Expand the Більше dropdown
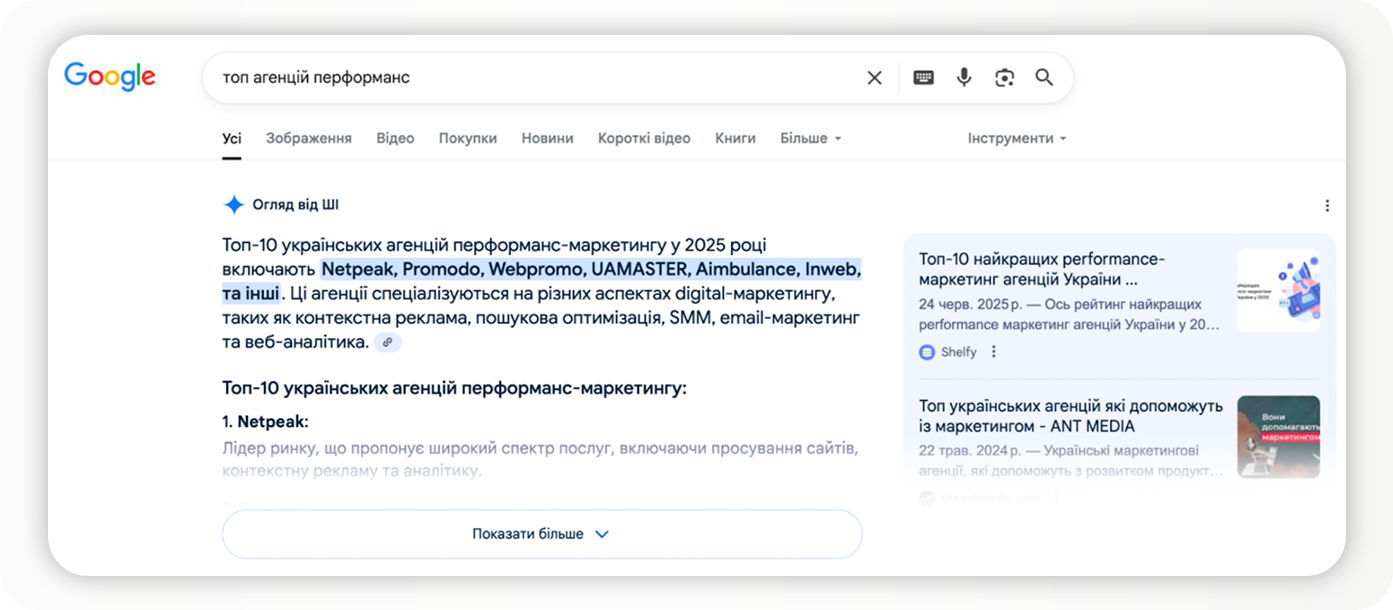This screenshot has width=1393, height=610. (811, 139)
